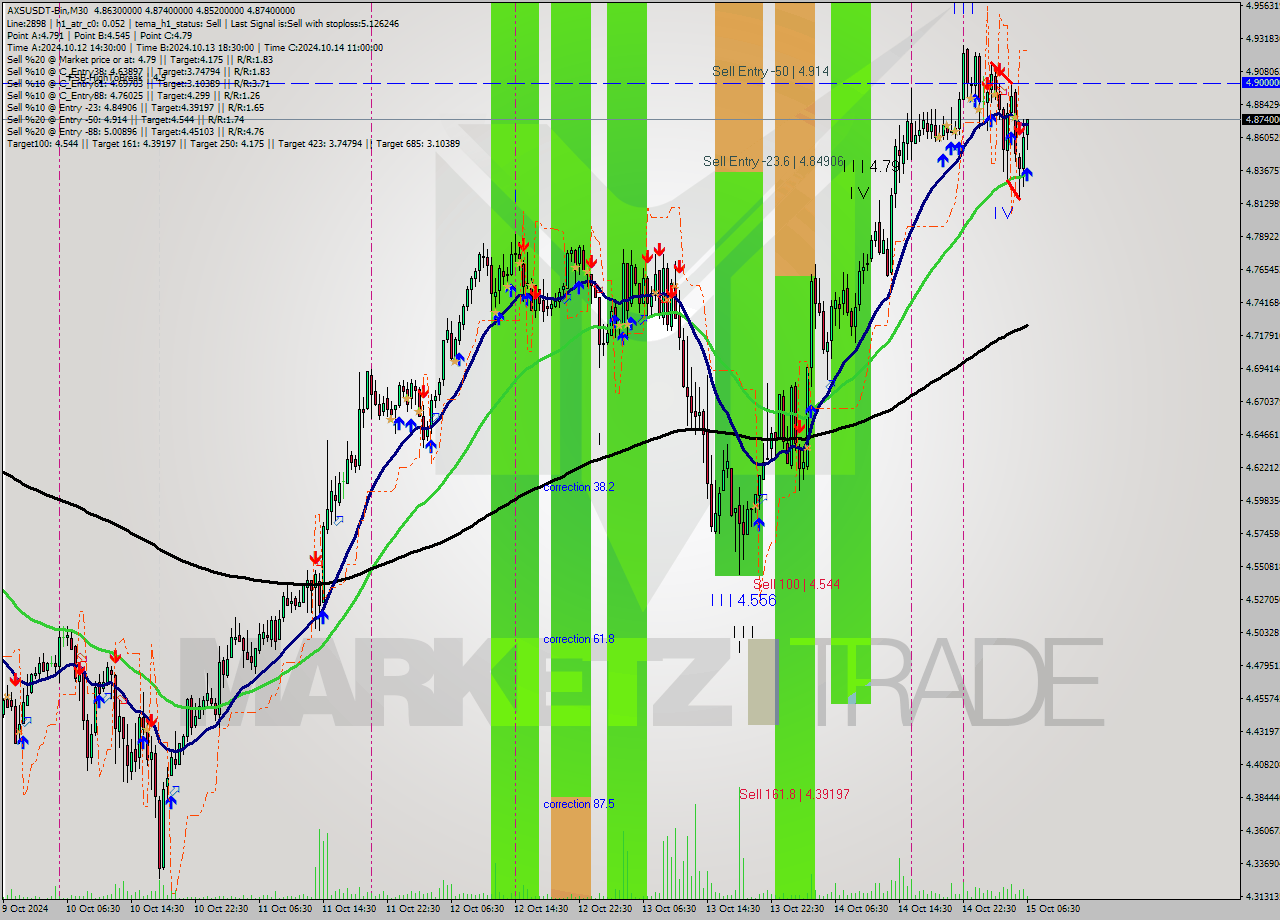The width and height of the screenshot is (1280, 920).
Task: Select the 'Target100: 4.544' targets line
Action: [x=233, y=144]
